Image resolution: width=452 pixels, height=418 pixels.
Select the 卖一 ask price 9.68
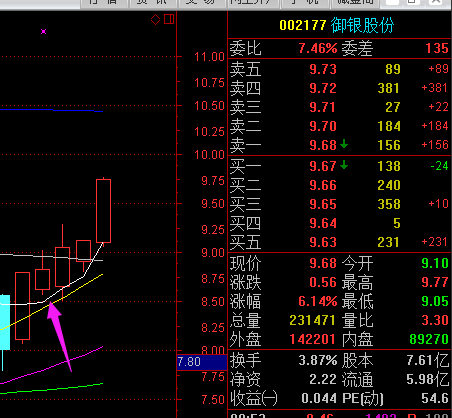(323, 145)
